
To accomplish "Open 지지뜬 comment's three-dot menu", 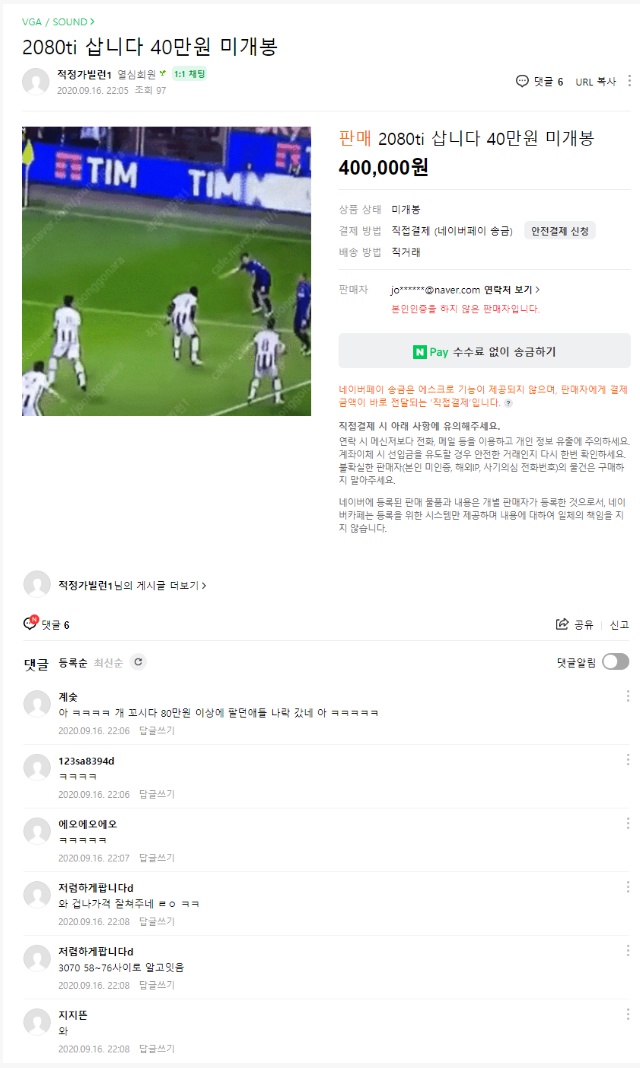I will pyautogui.click(x=628, y=1014).
